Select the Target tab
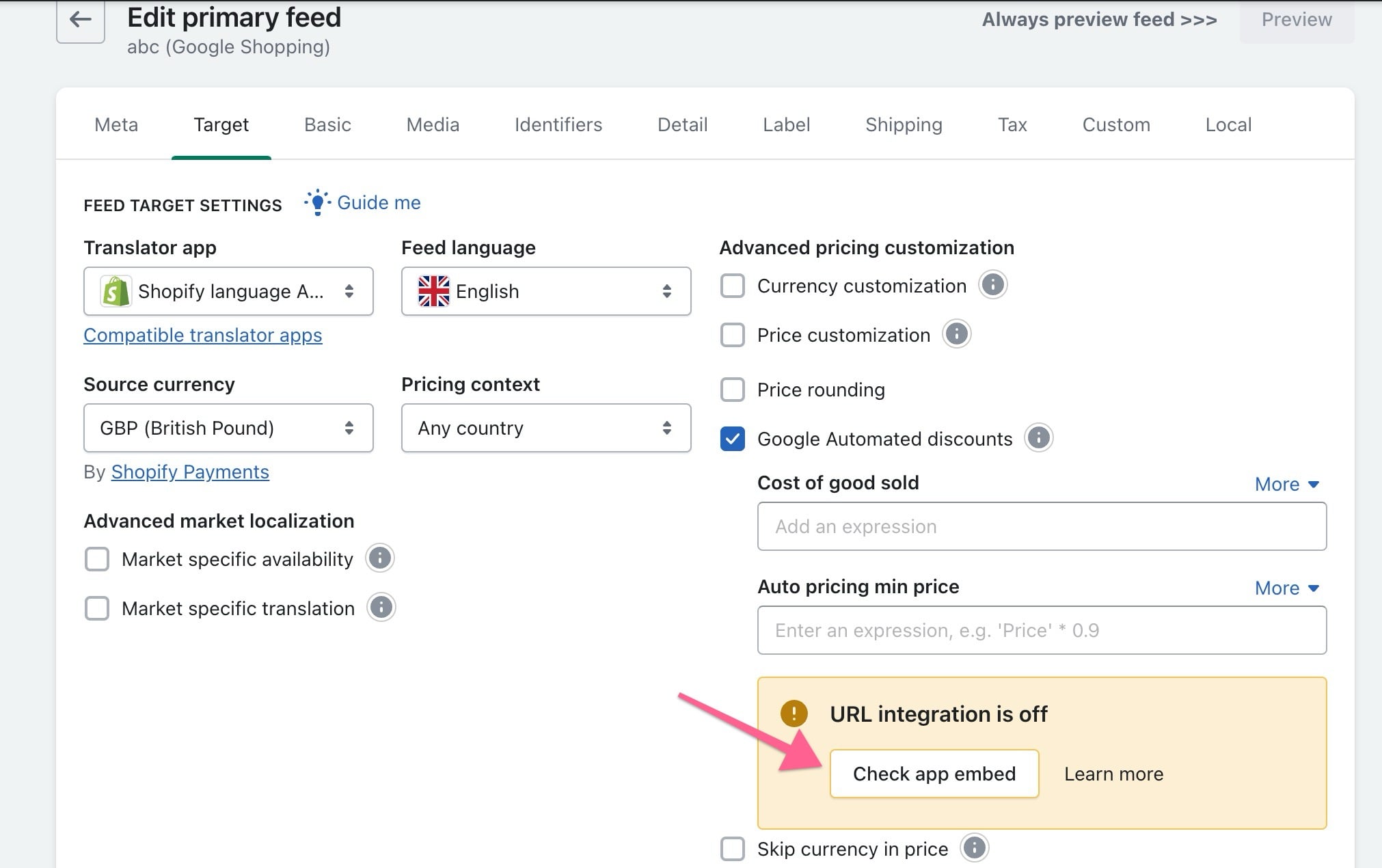Screen dimensions: 1382x868 click(x=221, y=124)
